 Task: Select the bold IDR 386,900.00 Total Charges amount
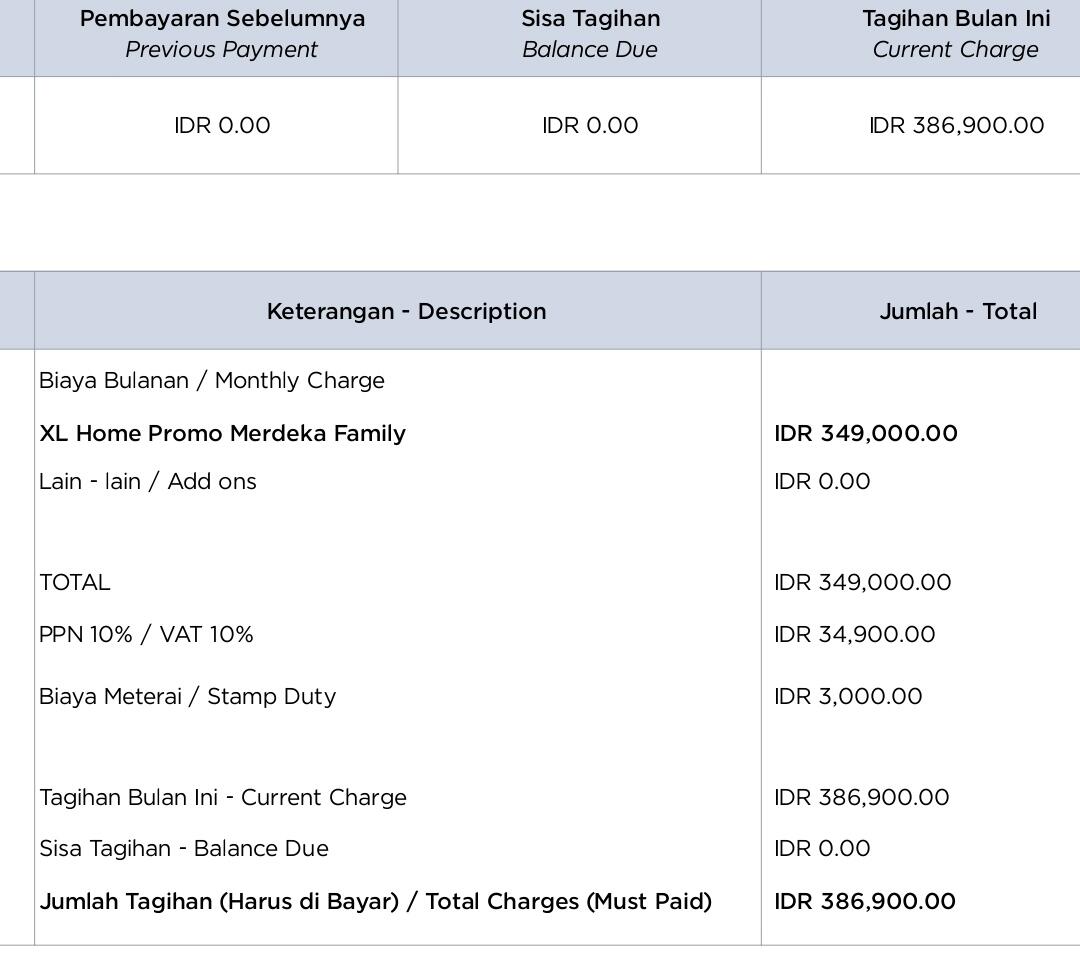(x=864, y=902)
